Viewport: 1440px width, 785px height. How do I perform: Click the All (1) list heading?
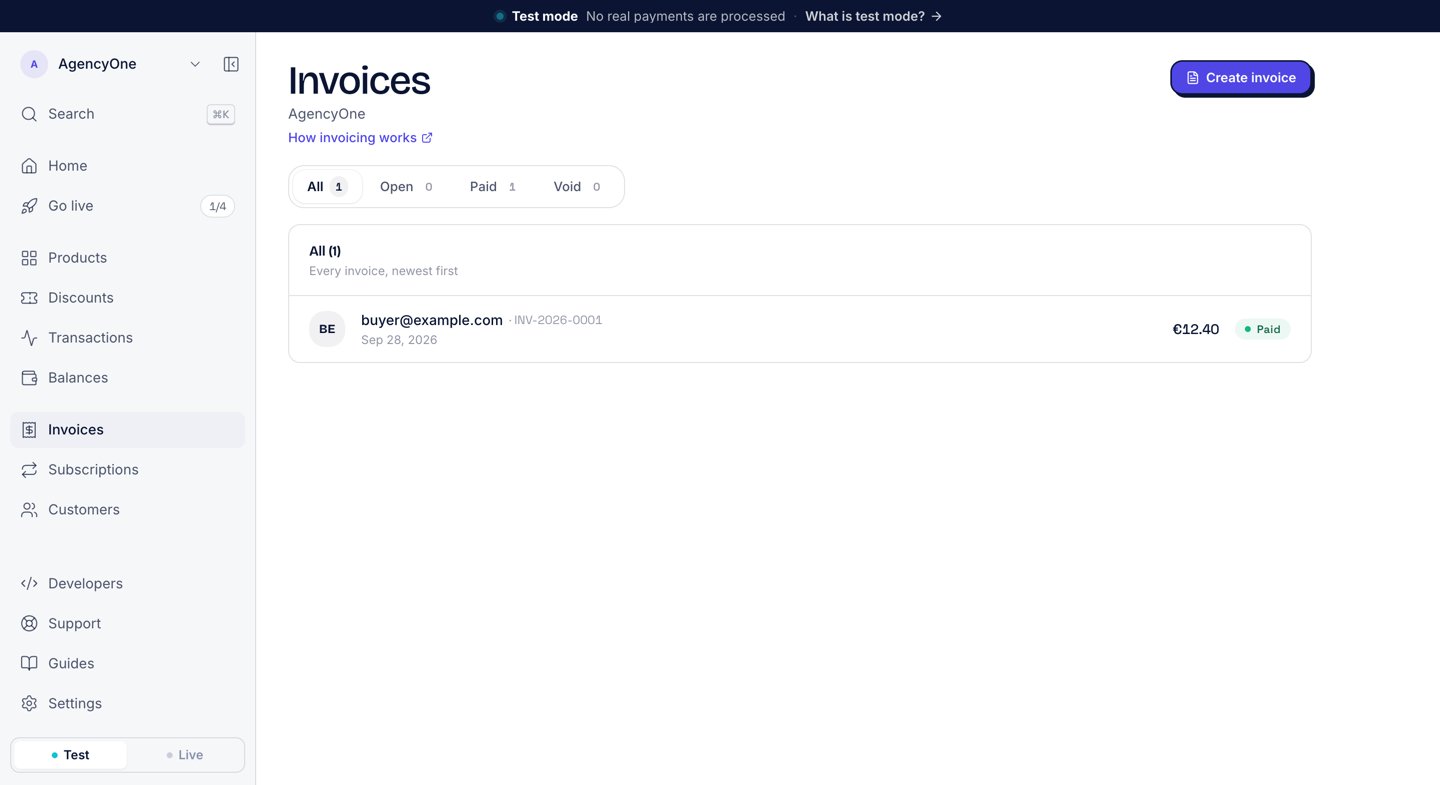tap(325, 251)
